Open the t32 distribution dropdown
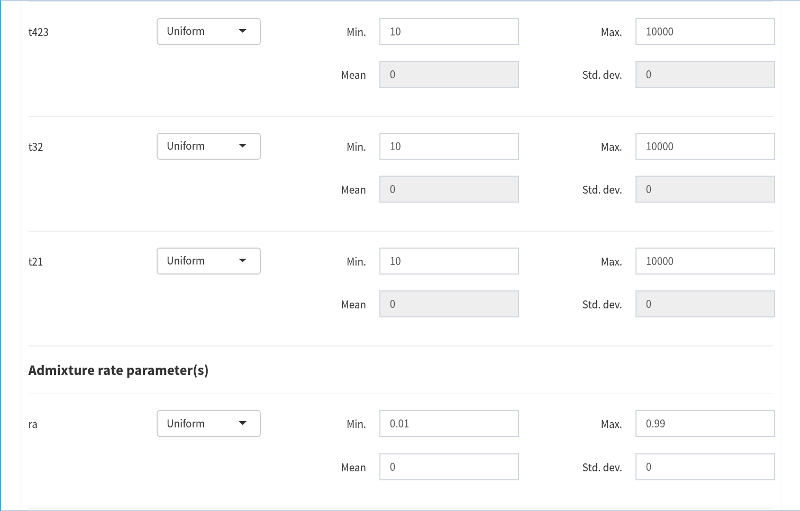 pos(208,146)
